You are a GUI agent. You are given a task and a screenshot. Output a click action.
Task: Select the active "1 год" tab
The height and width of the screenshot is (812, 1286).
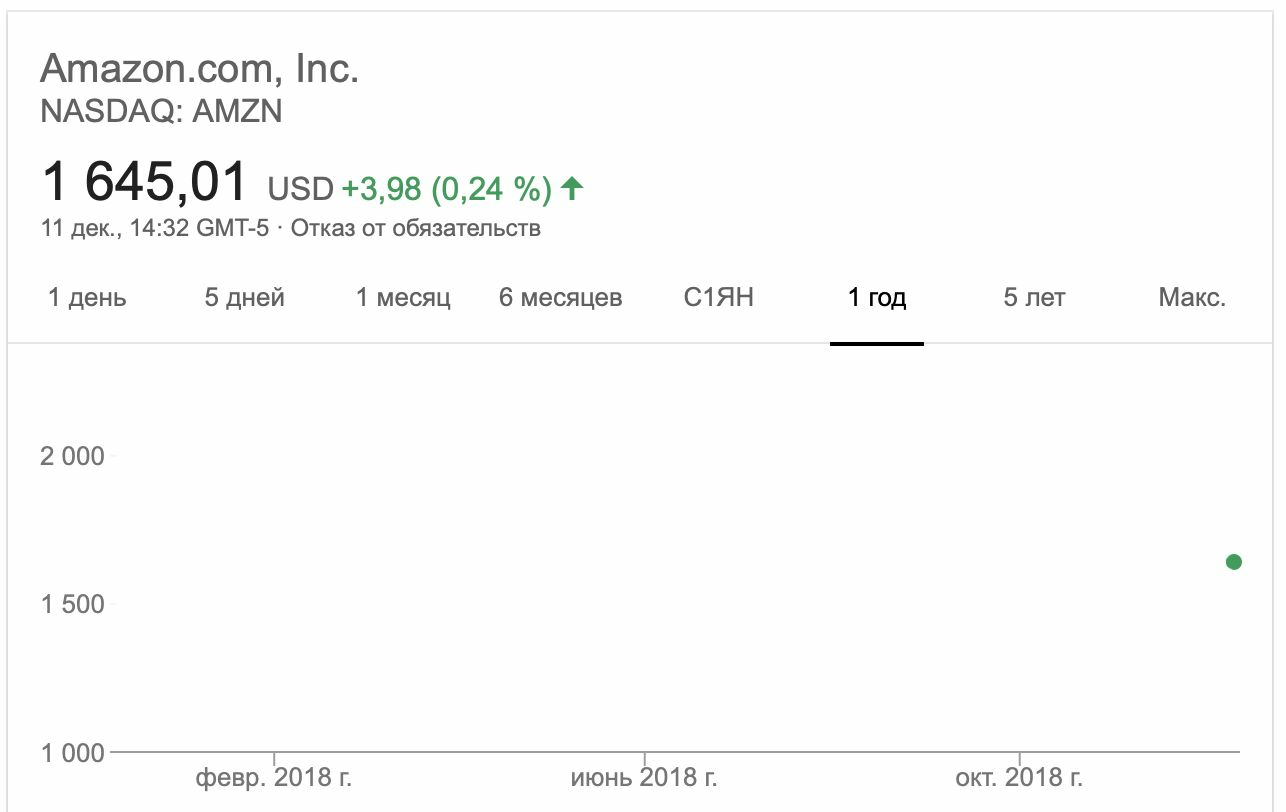[877, 297]
